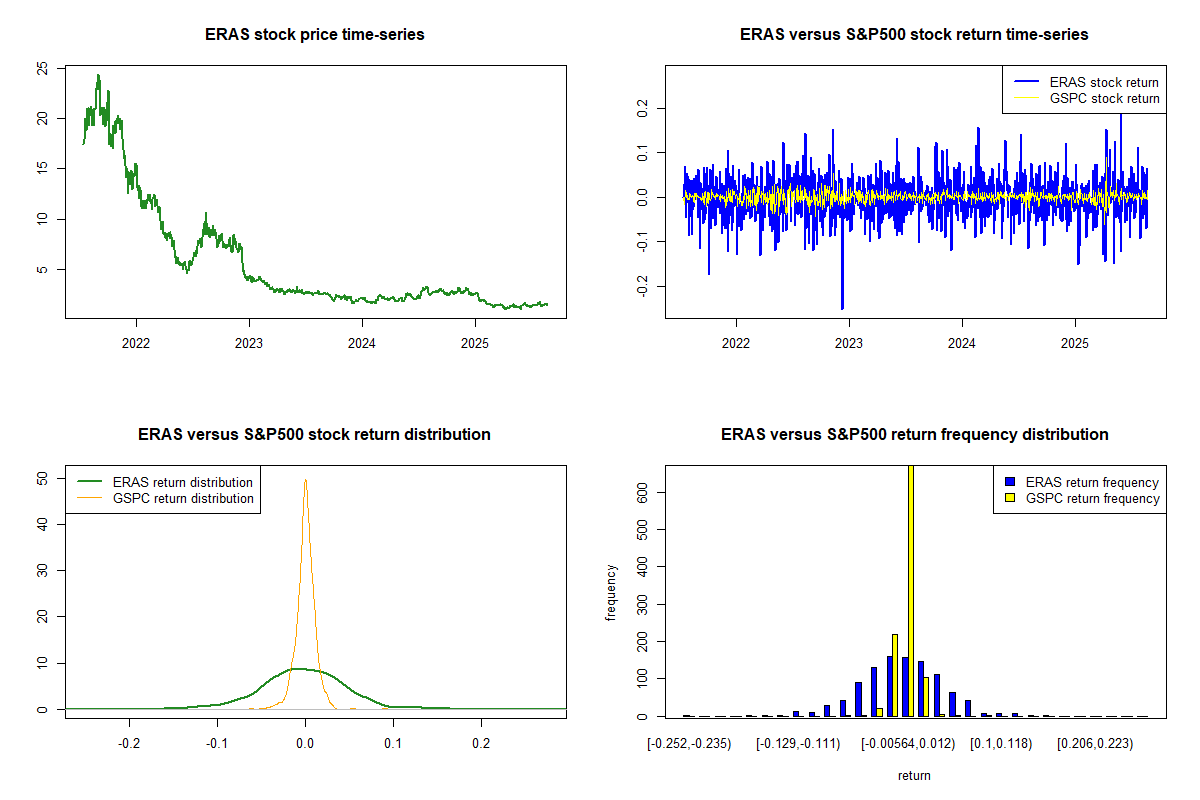
Task: Select the "[-0.252,-0.235)" bin label
Action: (690, 743)
